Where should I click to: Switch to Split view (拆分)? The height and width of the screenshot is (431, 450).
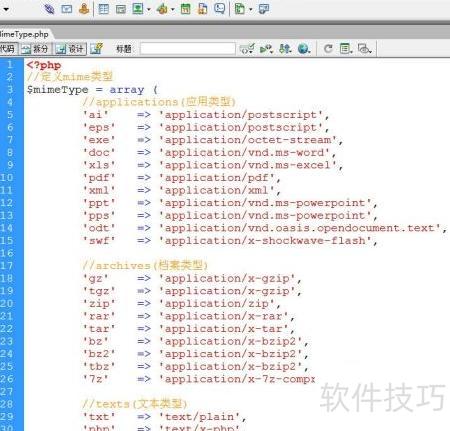click(35, 49)
